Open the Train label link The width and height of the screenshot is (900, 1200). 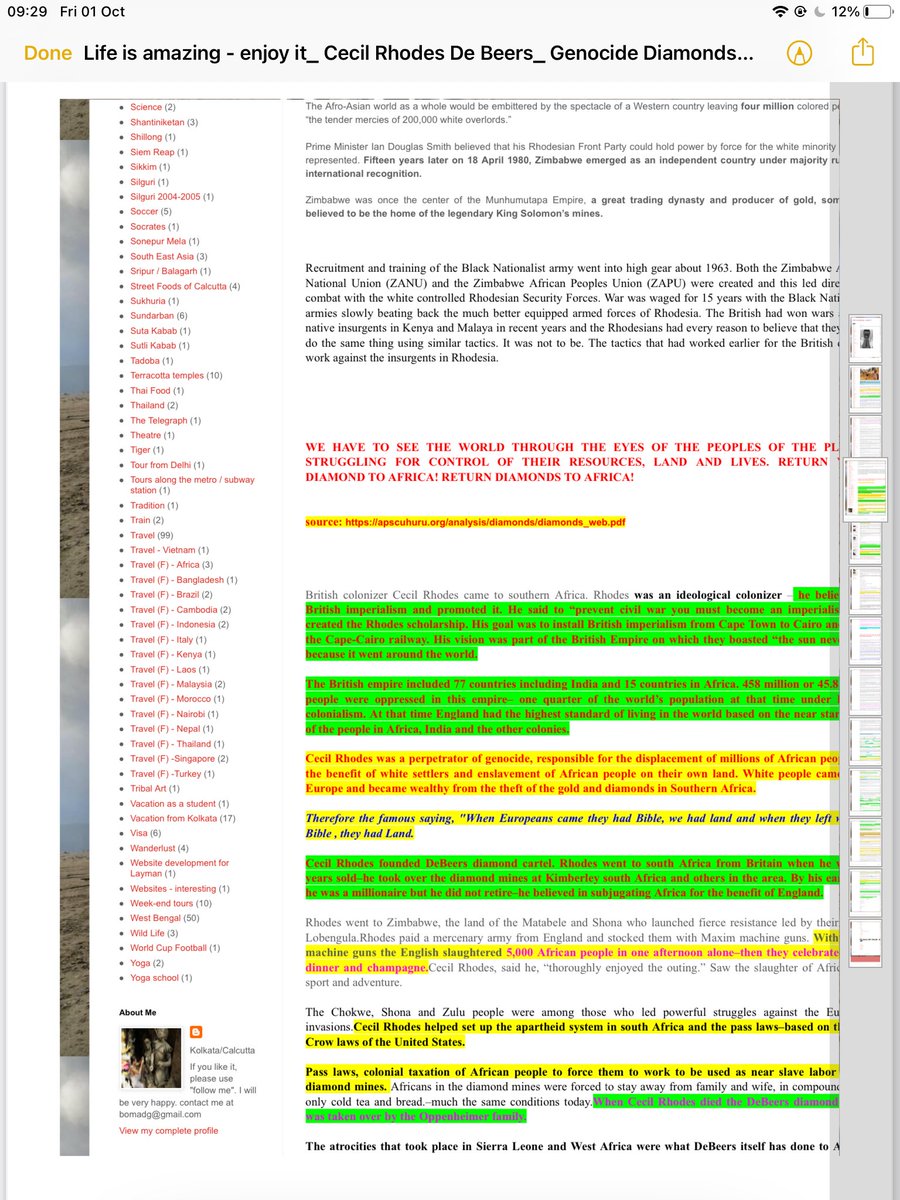click(140, 521)
